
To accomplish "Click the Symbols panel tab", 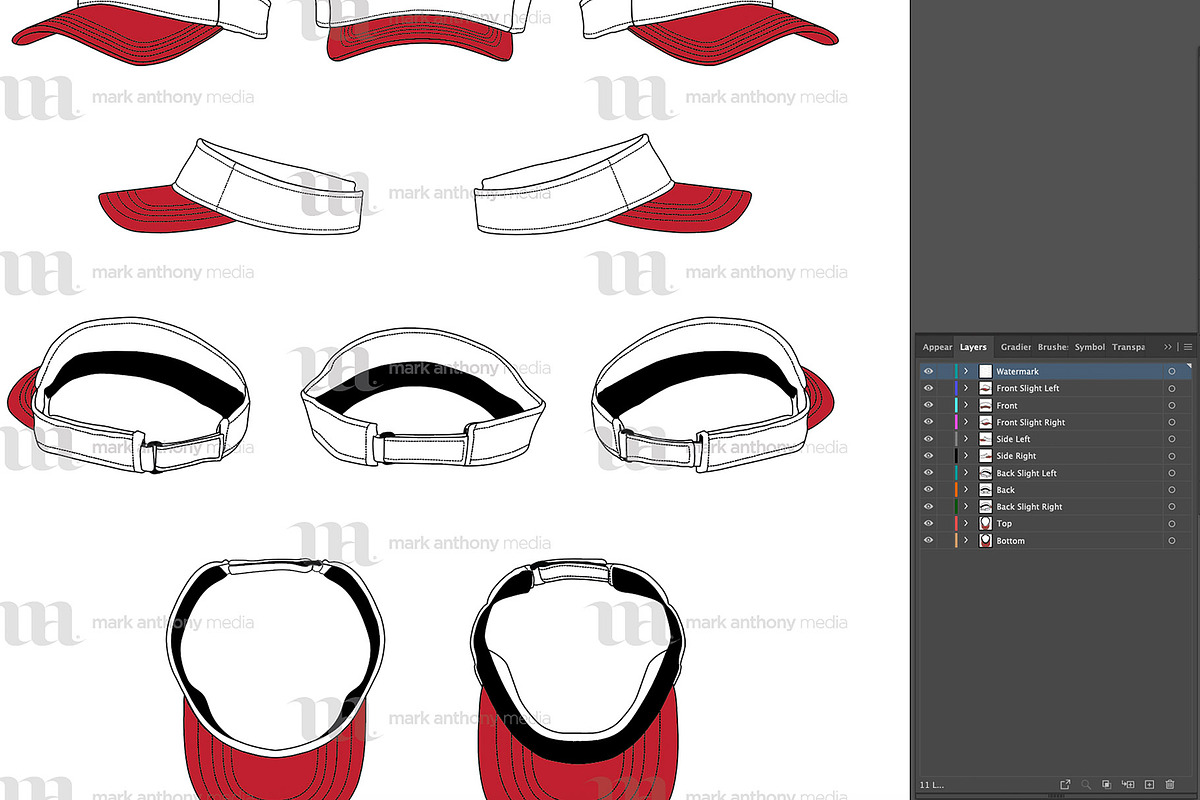I will coord(1089,347).
